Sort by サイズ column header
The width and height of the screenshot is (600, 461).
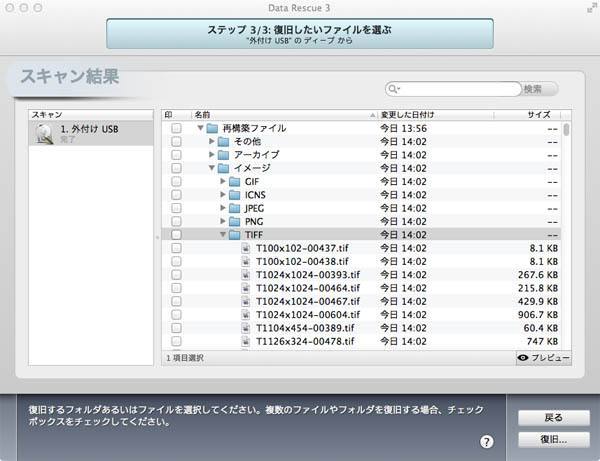(538, 115)
